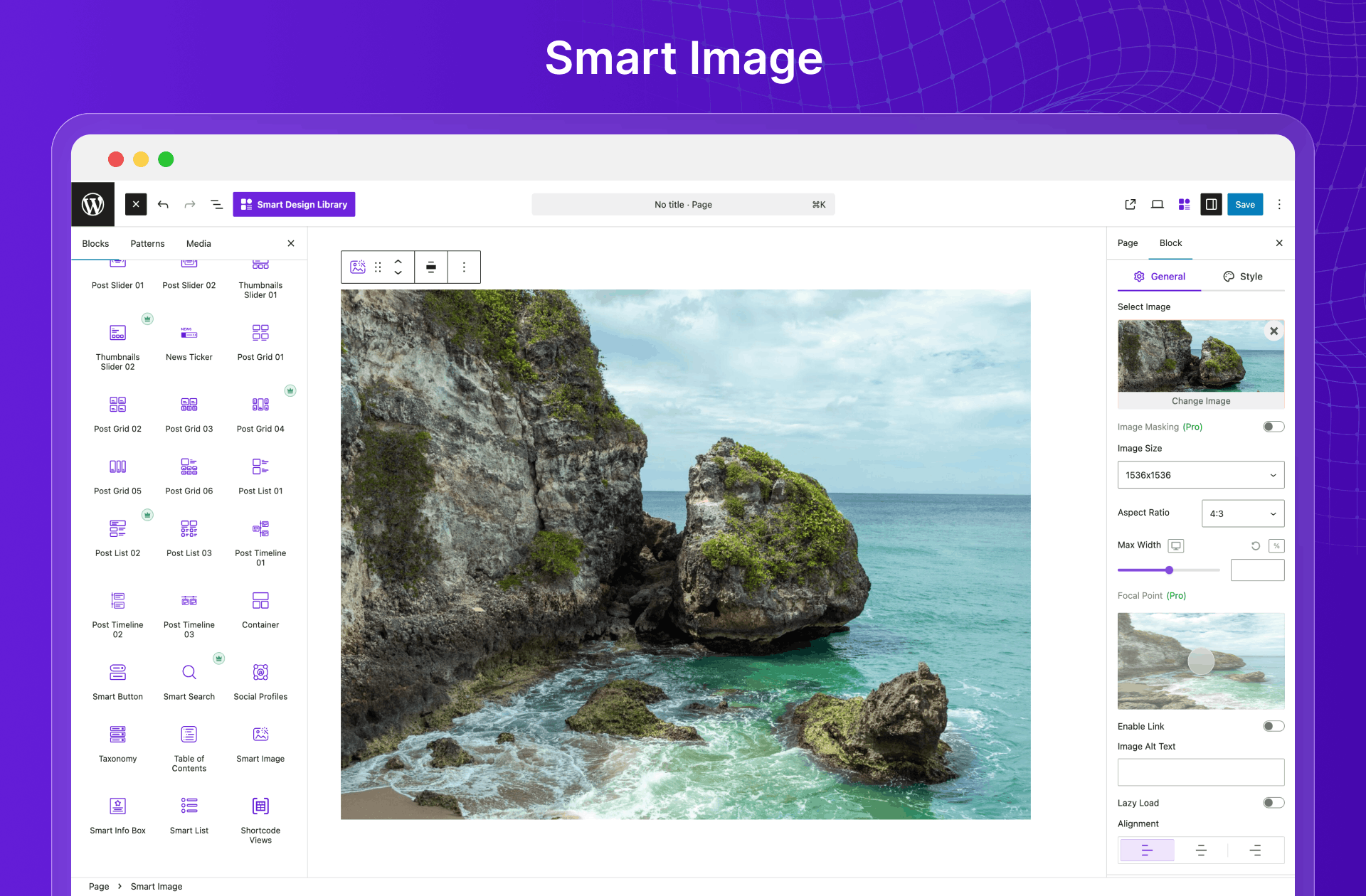The image size is (1366, 896).
Task: Click the undo arrow in toolbar
Action: point(163,205)
